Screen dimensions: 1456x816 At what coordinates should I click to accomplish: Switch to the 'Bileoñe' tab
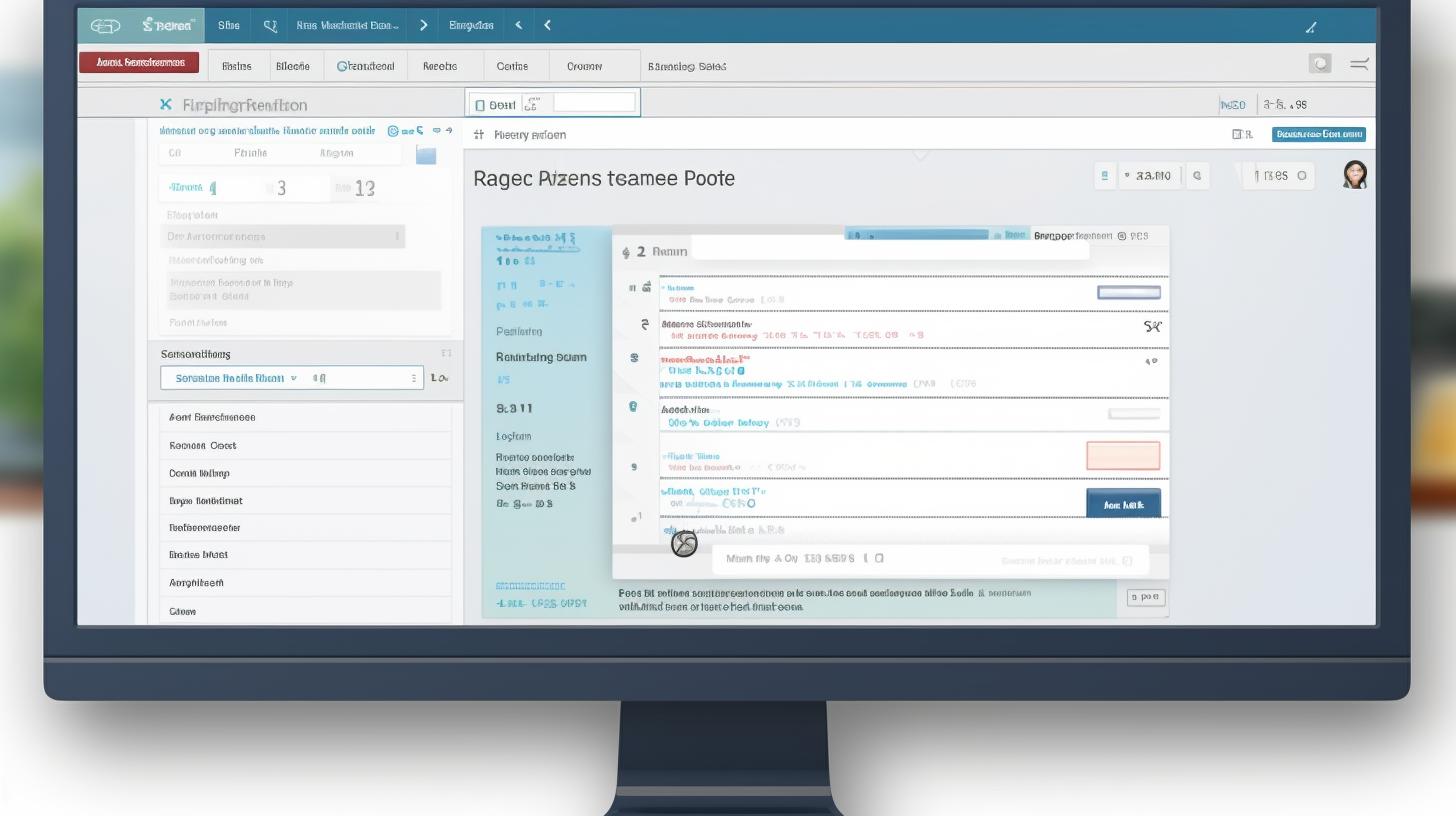coord(292,66)
